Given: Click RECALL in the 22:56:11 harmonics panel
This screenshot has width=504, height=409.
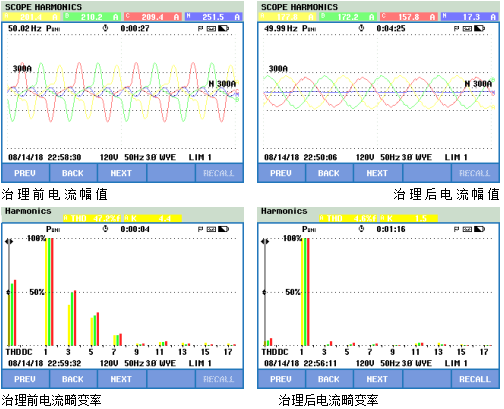Looking at the screenshot, I should point(475,379).
